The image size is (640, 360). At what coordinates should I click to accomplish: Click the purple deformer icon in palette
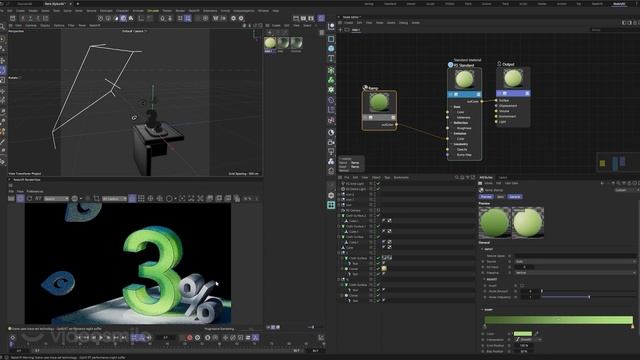click(331, 100)
